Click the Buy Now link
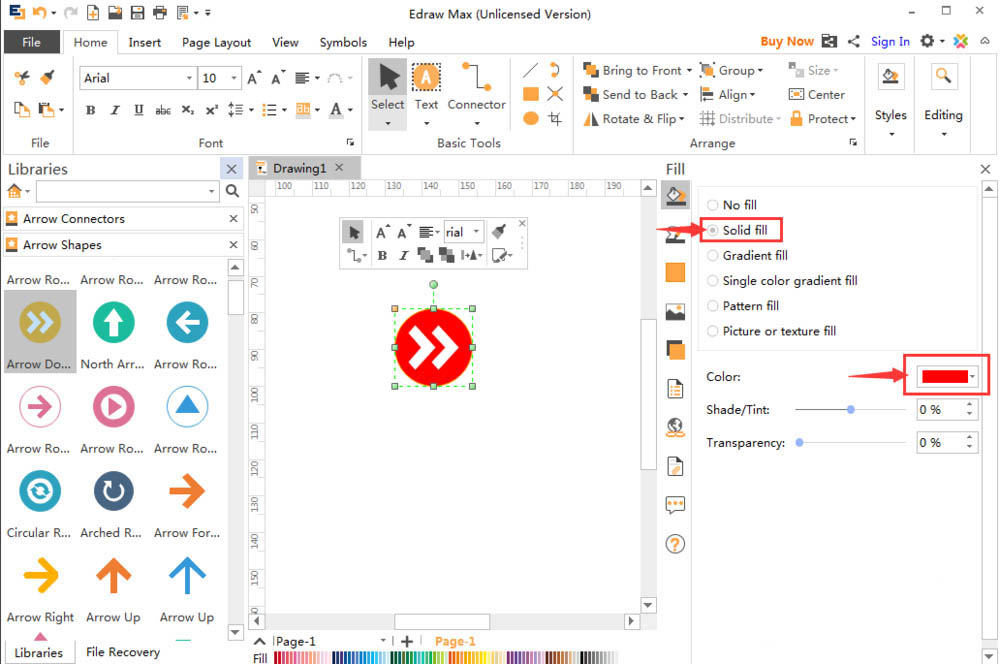Screen dimensions: 1000x664 click(787, 41)
